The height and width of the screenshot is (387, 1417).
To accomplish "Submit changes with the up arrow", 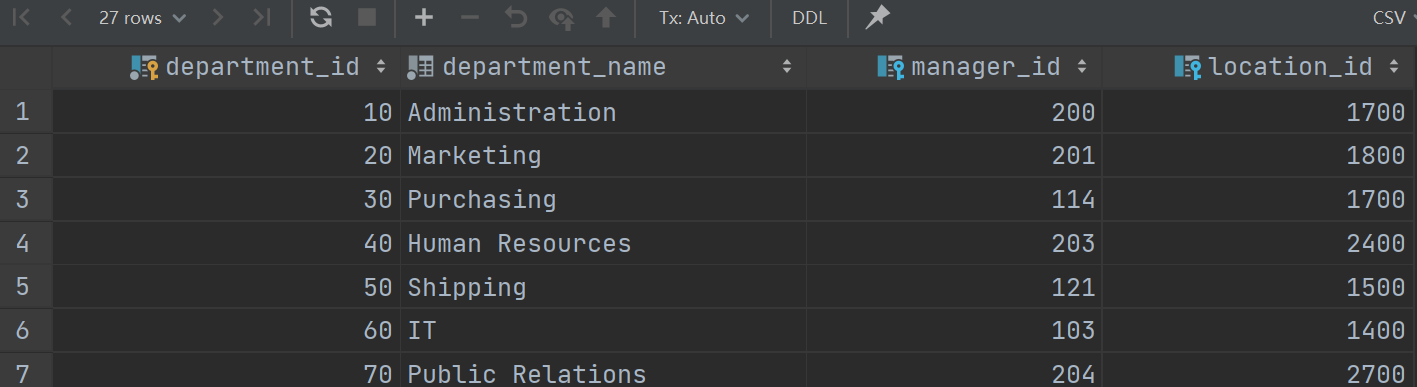I will 606,18.
